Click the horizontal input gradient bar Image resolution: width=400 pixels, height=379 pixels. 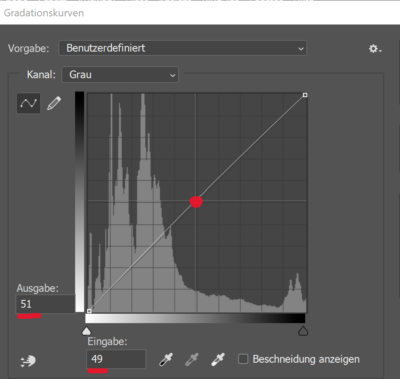click(195, 318)
